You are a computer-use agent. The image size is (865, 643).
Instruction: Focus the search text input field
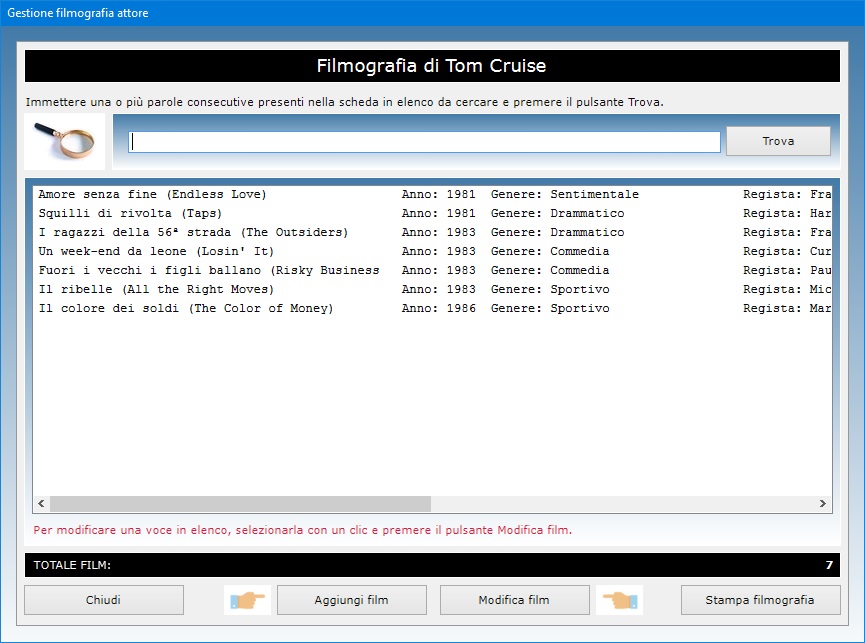(424, 142)
